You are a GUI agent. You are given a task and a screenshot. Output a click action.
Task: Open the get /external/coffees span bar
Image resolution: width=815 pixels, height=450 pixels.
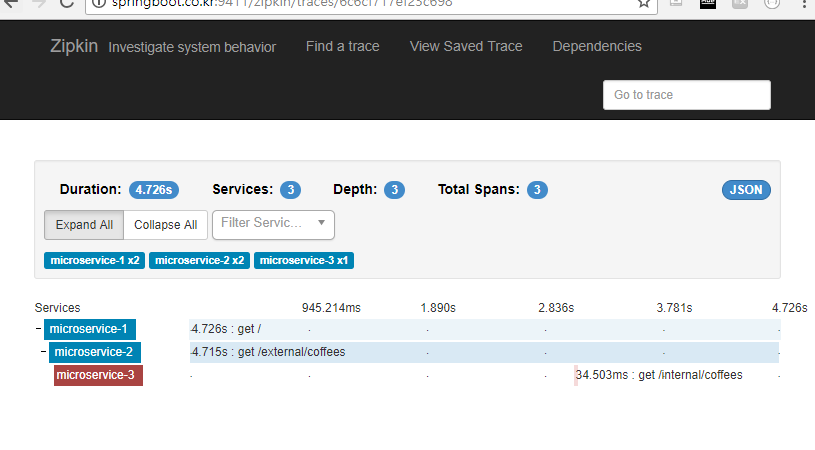point(484,352)
